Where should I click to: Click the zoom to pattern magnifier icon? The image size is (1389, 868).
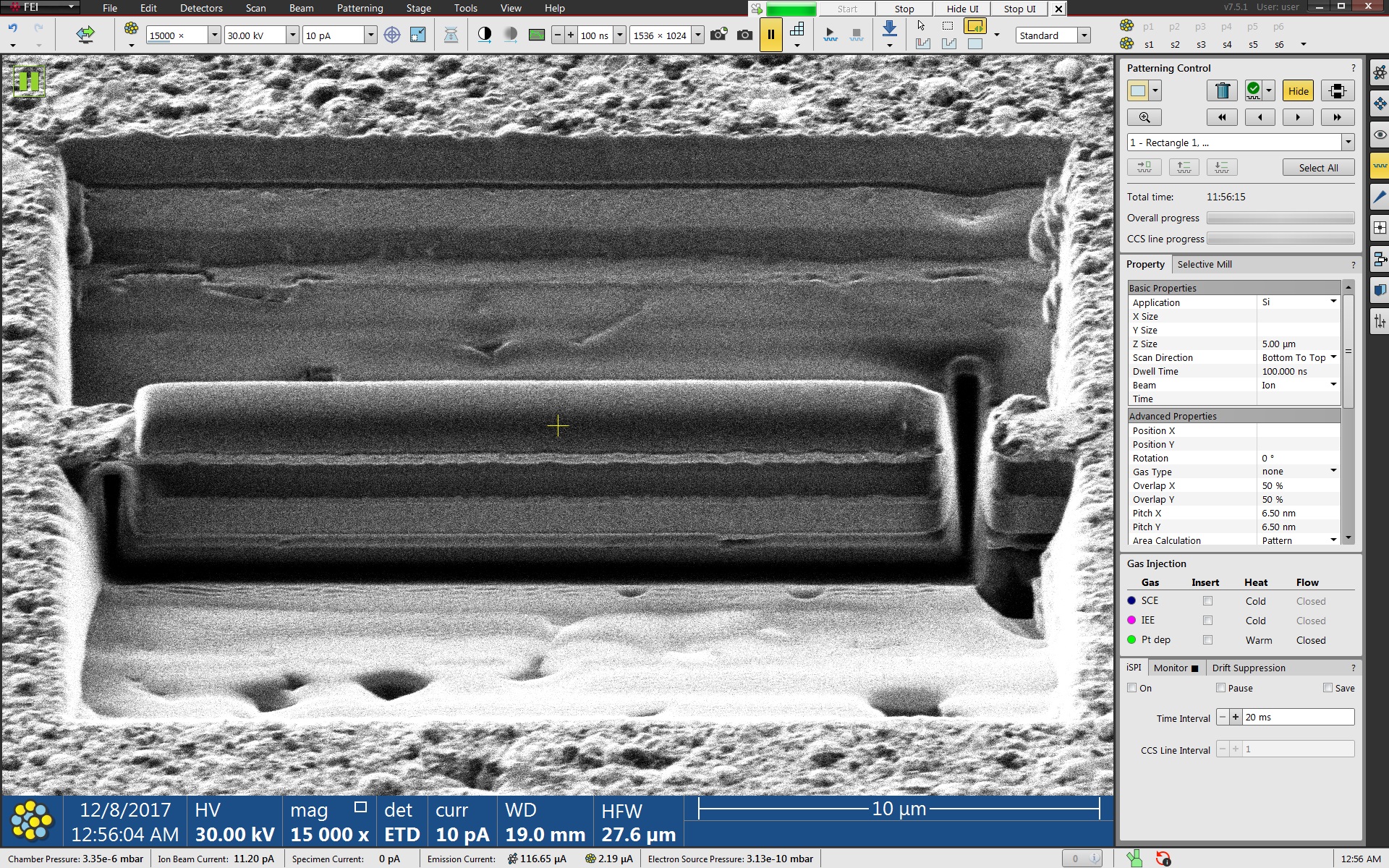(1144, 117)
